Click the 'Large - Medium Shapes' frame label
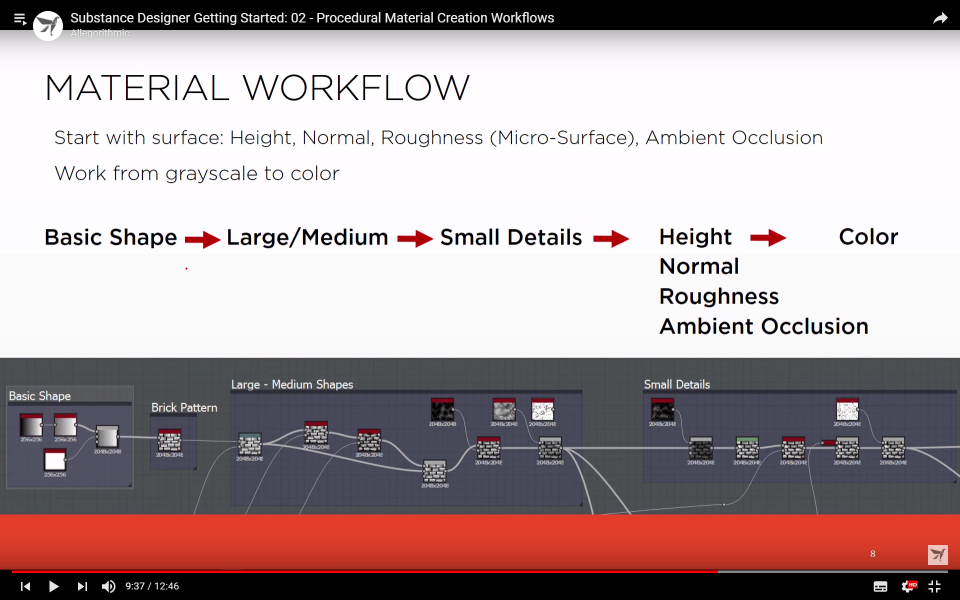Screen dimensions: 960x600 292,384
